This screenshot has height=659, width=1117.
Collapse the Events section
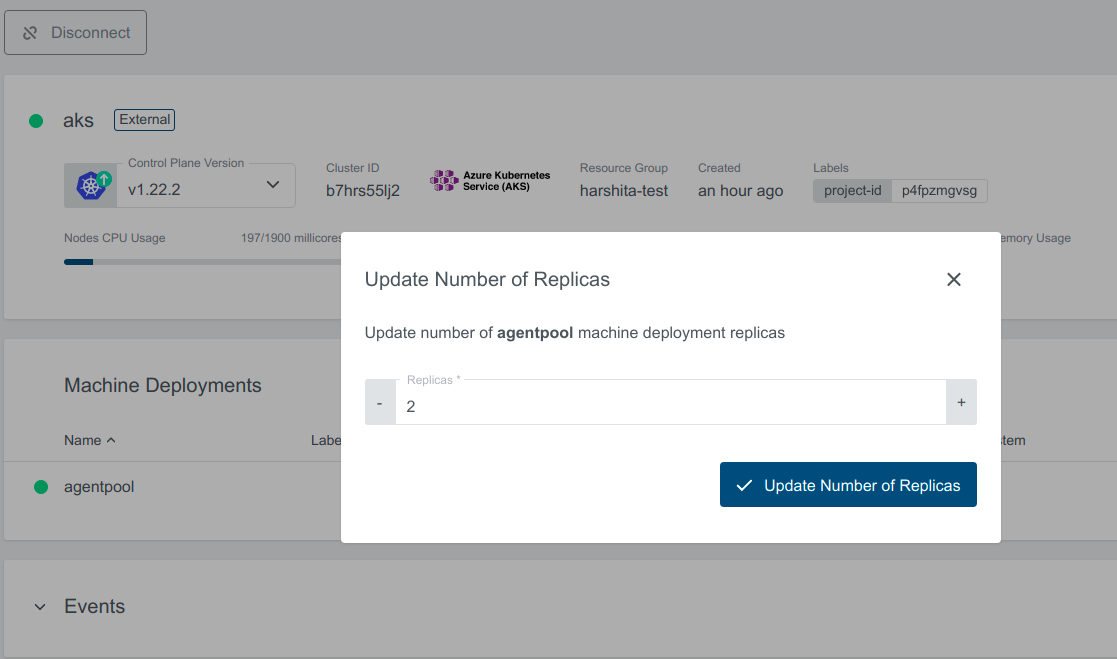point(39,606)
